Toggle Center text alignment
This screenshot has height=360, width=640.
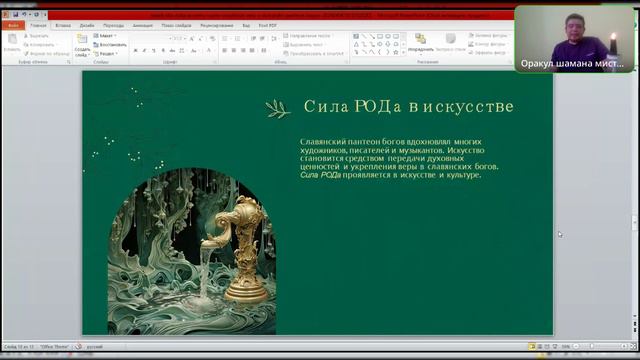(x=234, y=50)
